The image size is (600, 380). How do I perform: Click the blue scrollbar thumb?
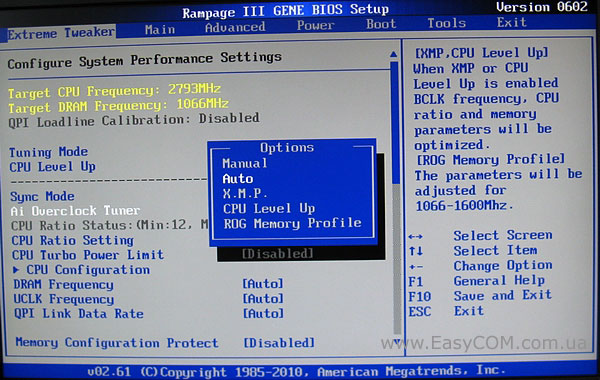coord(395,122)
